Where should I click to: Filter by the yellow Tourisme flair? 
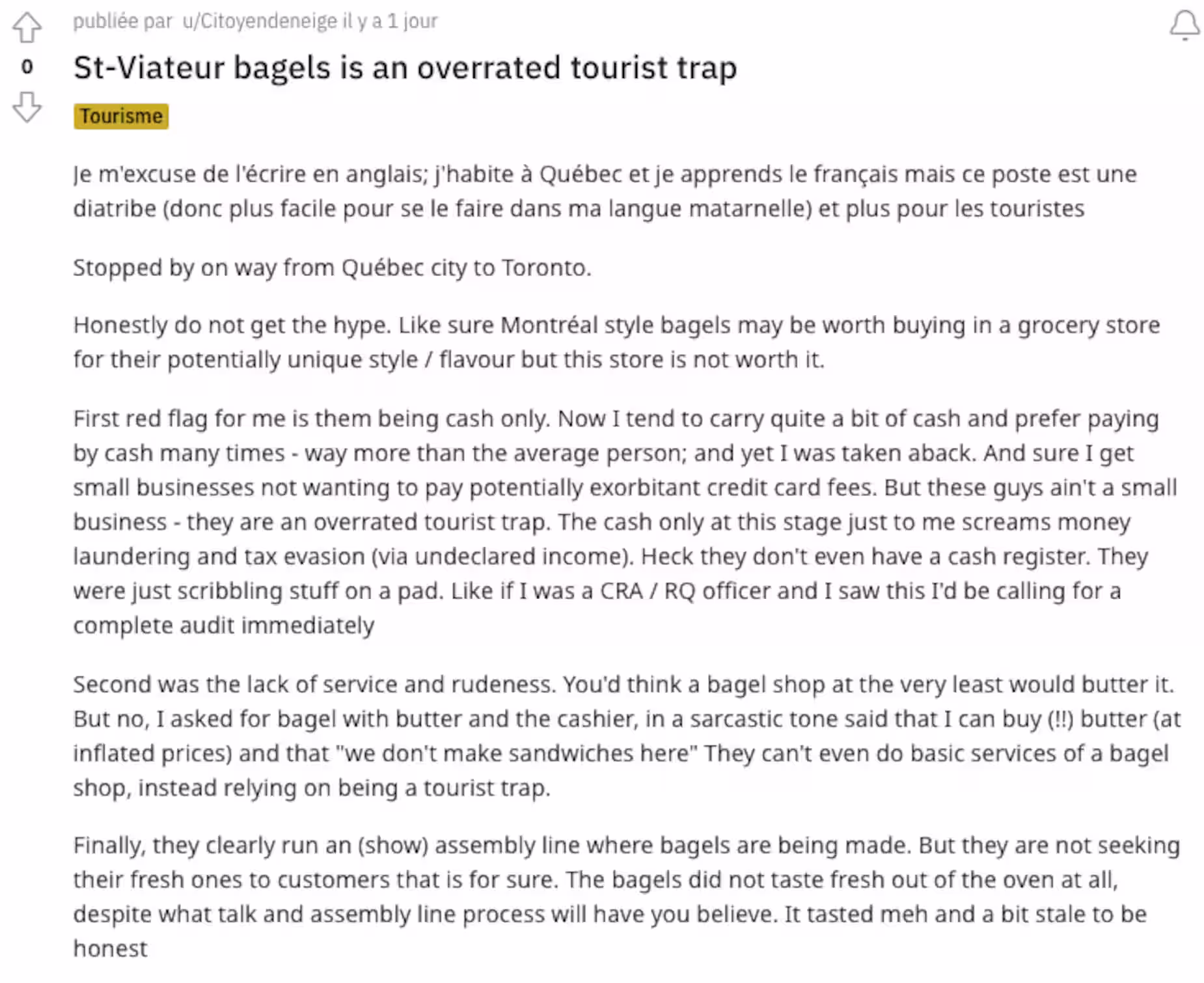pyautogui.click(x=121, y=117)
